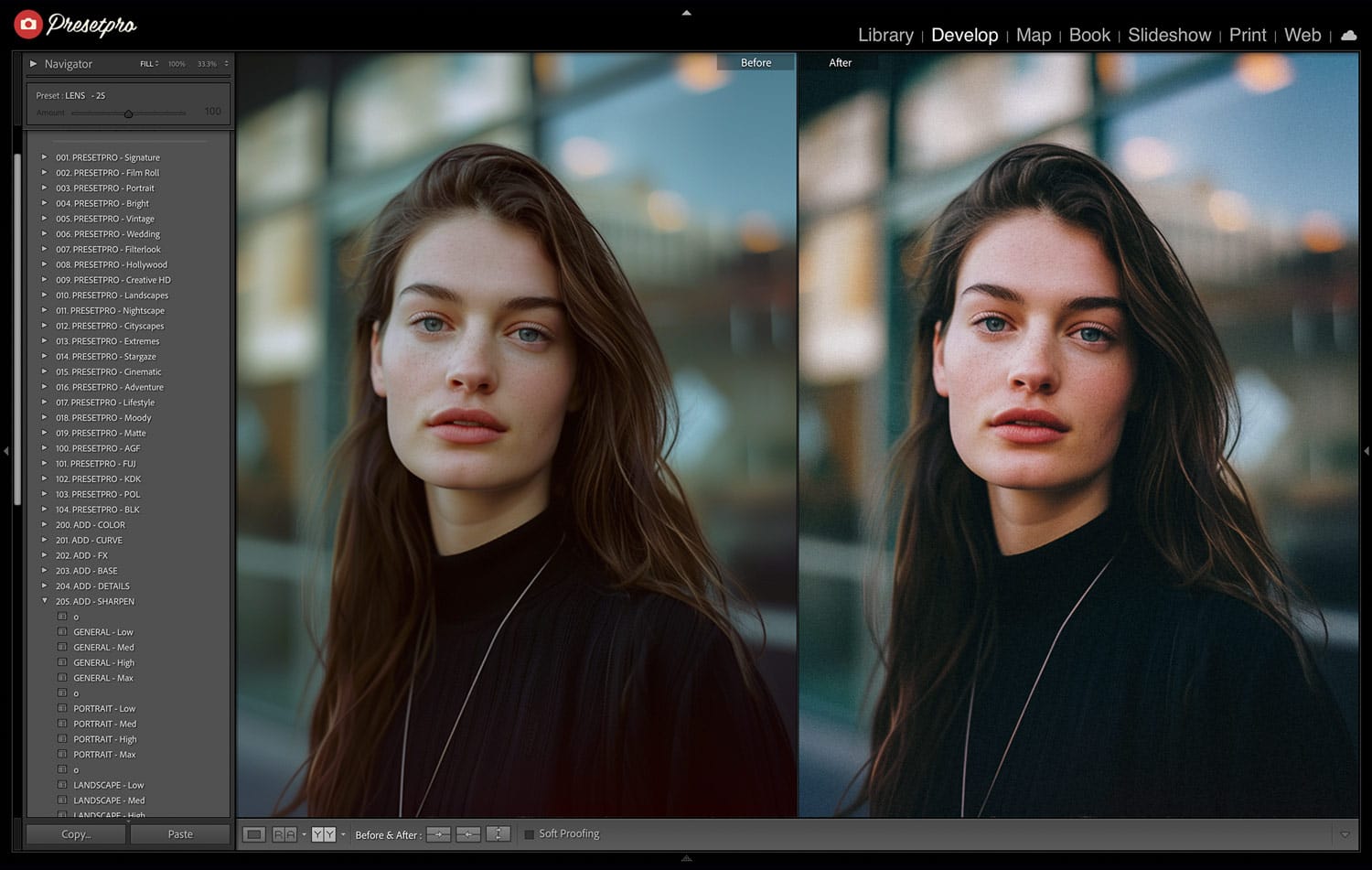Expand 005. PRESETPRO - Vintage folder
This screenshot has height=870, width=1372.
click(44, 219)
